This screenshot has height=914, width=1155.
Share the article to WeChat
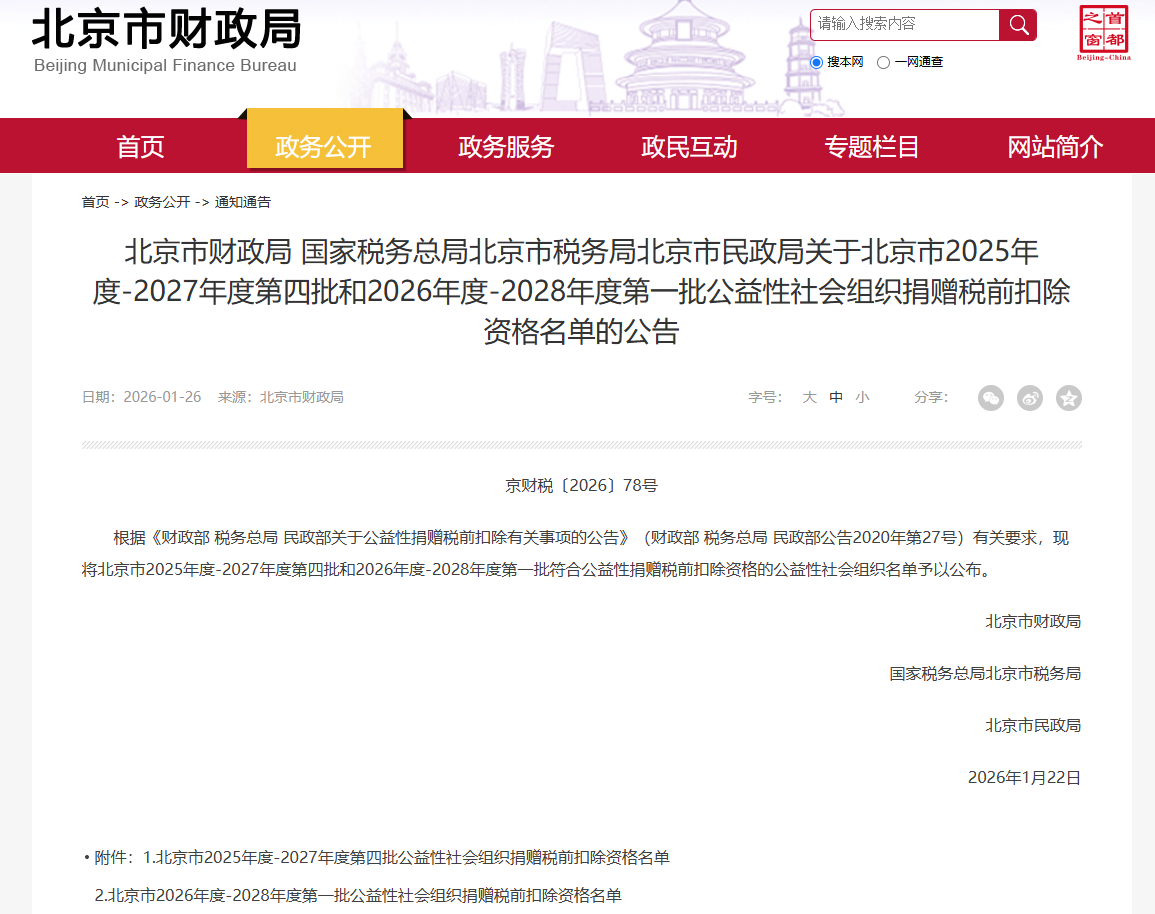click(991, 398)
